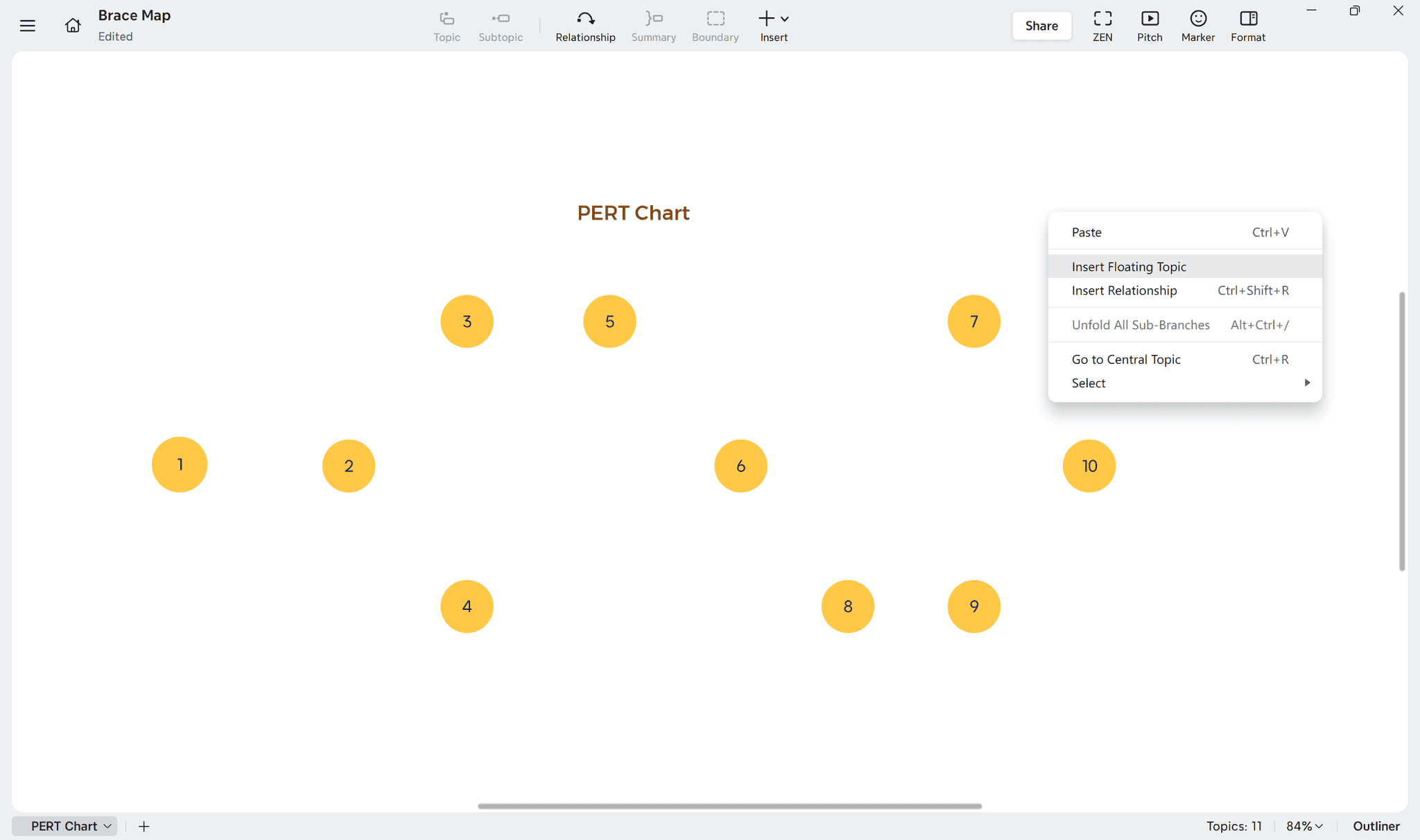Screen dimensions: 1420x840
Task: Add a new Topic to the map
Action: tap(447, 26)
